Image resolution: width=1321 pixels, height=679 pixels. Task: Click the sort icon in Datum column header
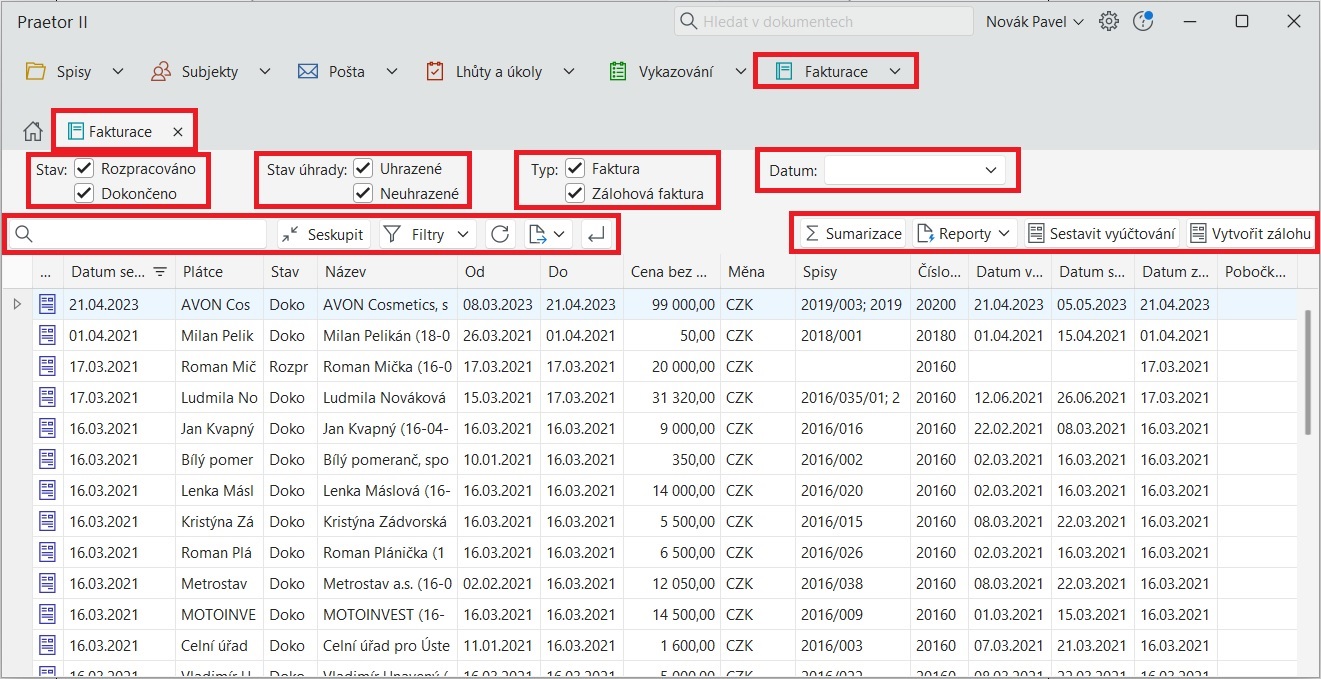point(160,271)
